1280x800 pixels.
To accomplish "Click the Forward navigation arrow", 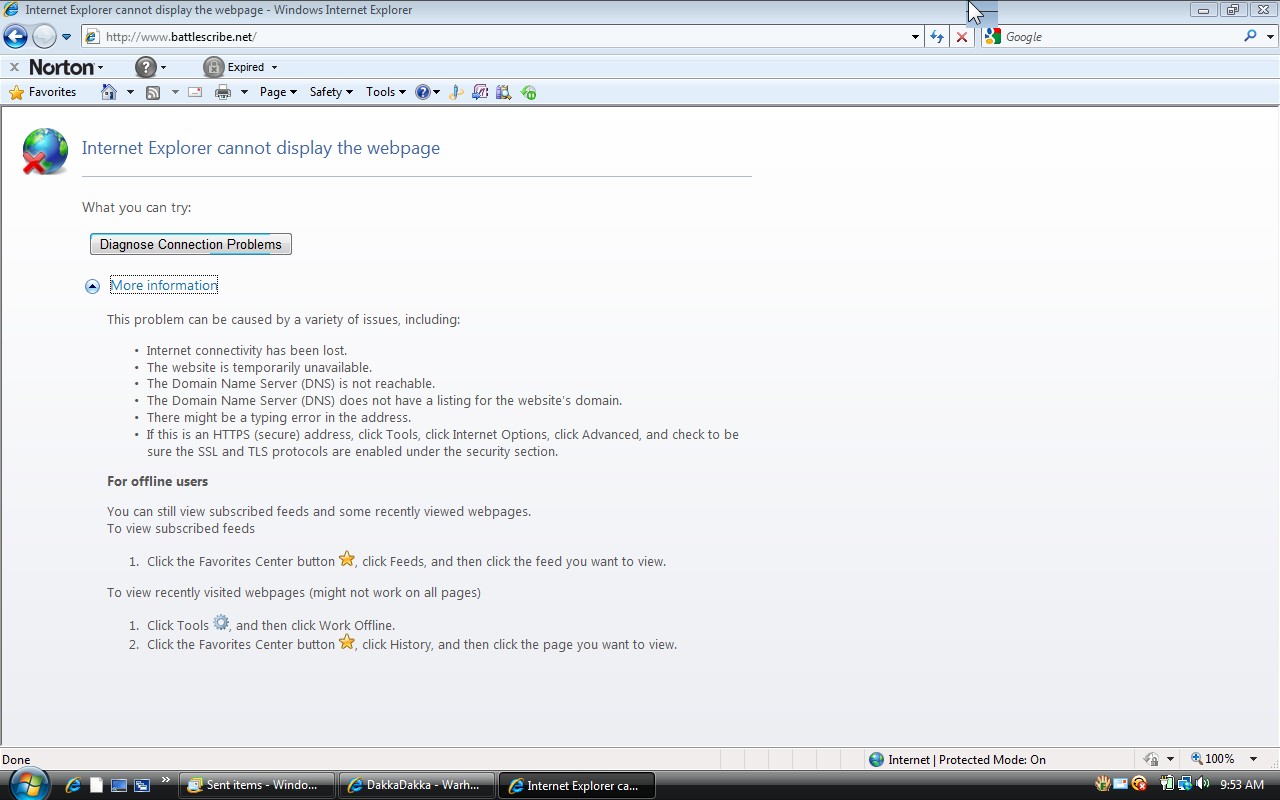I will click(x=44, y=37).
